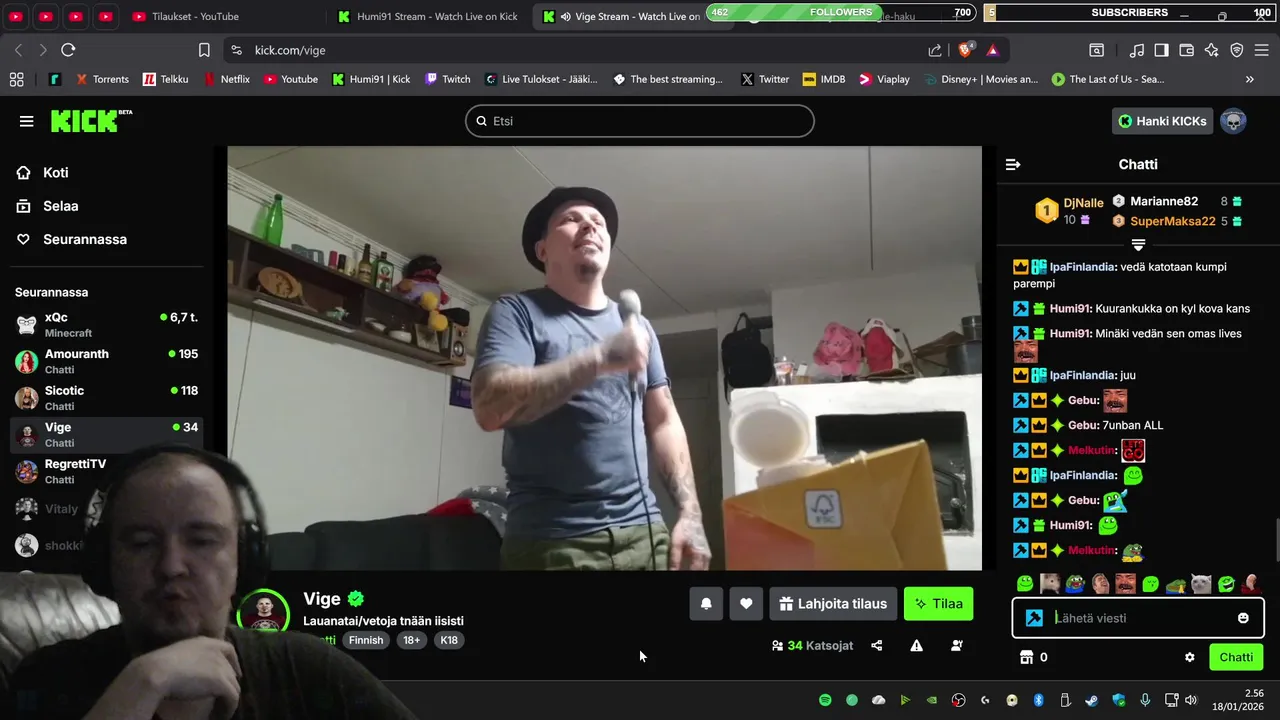Open the moderators icon next to the report icon
Image resolution: width=1280 pixels, height=720 pixels.
[x=957, y=646]
